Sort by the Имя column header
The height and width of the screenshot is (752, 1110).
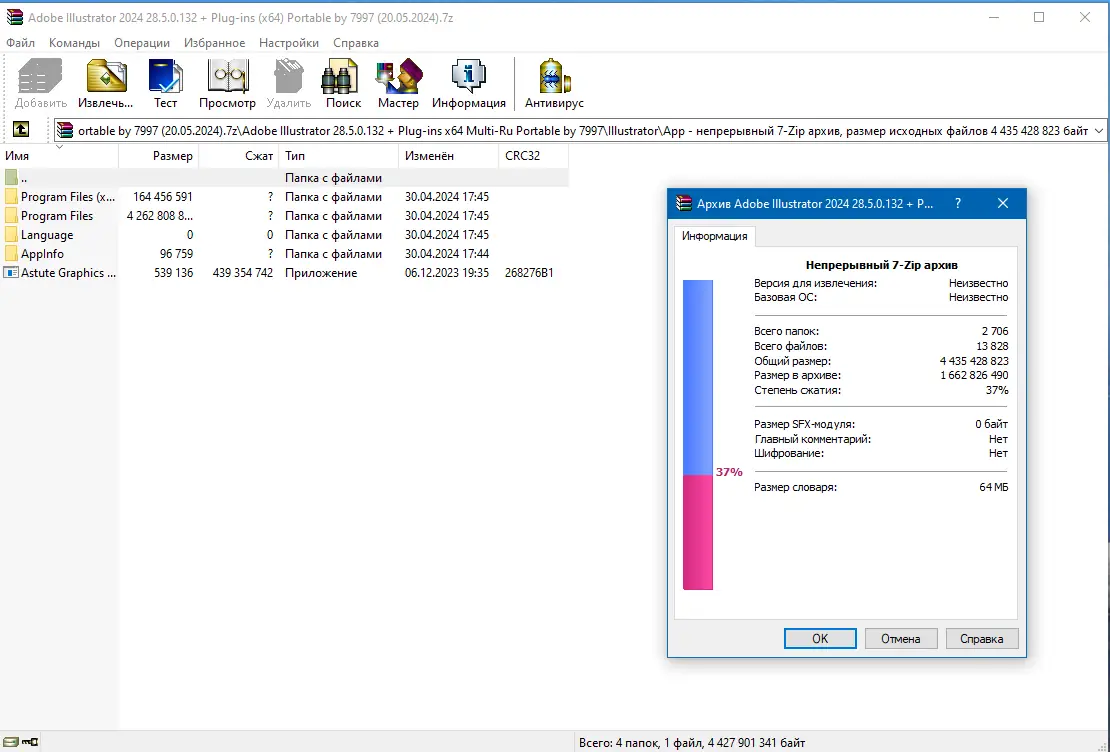[59, 156]
